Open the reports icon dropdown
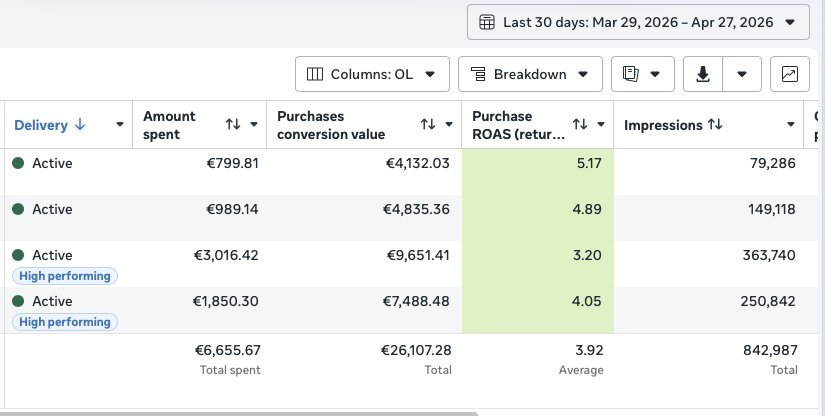 [642, 74]
